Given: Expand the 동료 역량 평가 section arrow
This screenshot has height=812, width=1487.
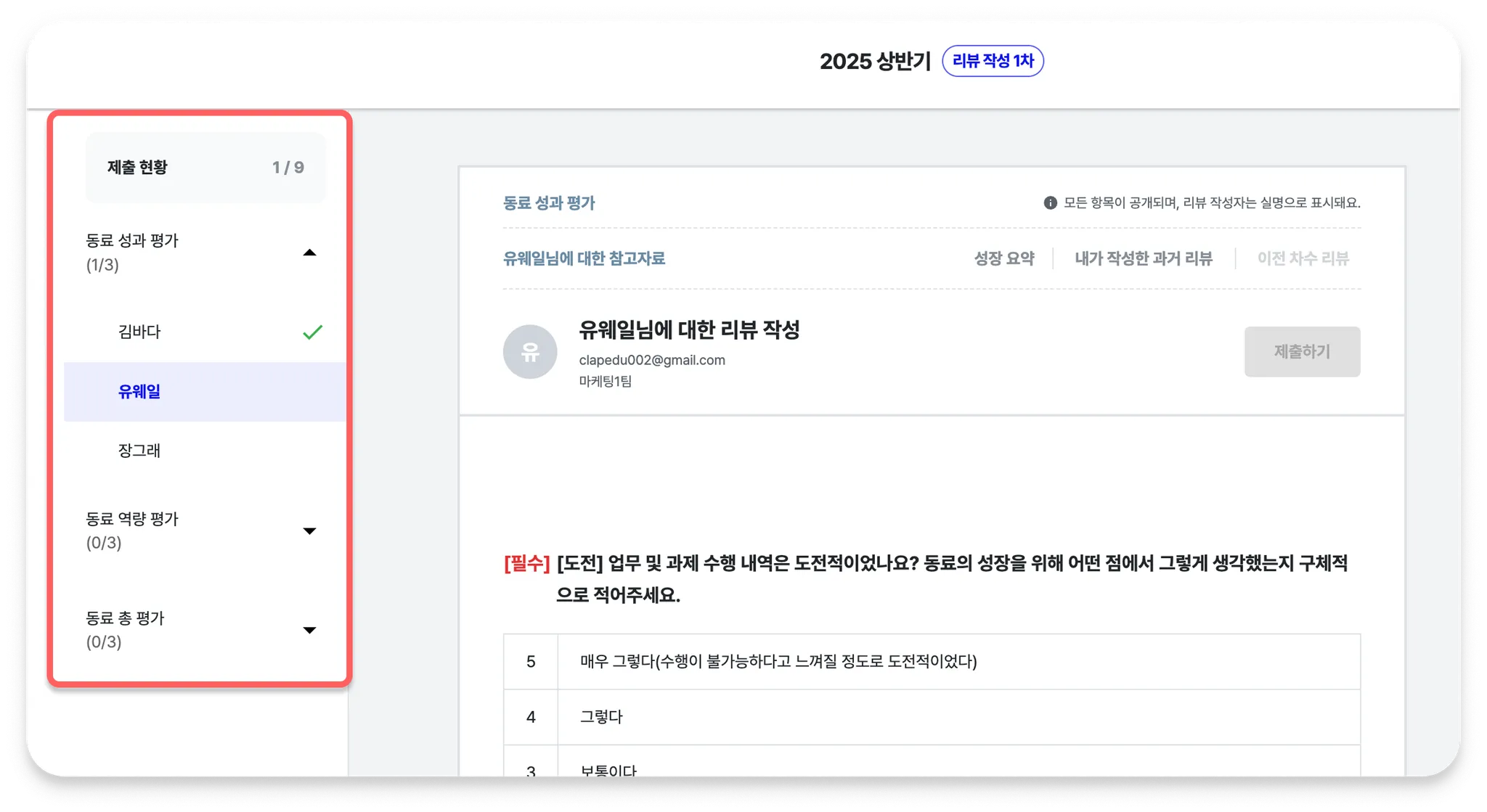Looking at the screenshot, I should [309, 531].
